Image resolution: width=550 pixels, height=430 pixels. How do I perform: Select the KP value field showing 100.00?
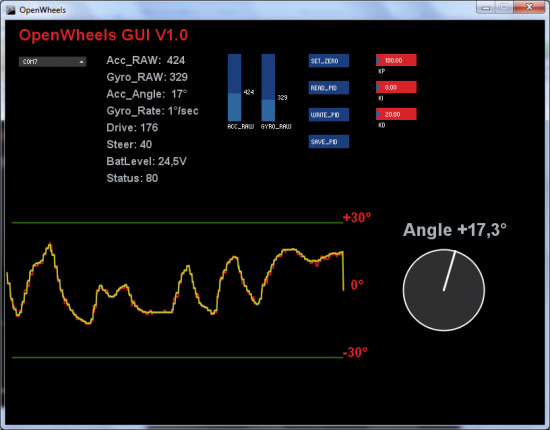pyautogui.click(x=396, y=60)
